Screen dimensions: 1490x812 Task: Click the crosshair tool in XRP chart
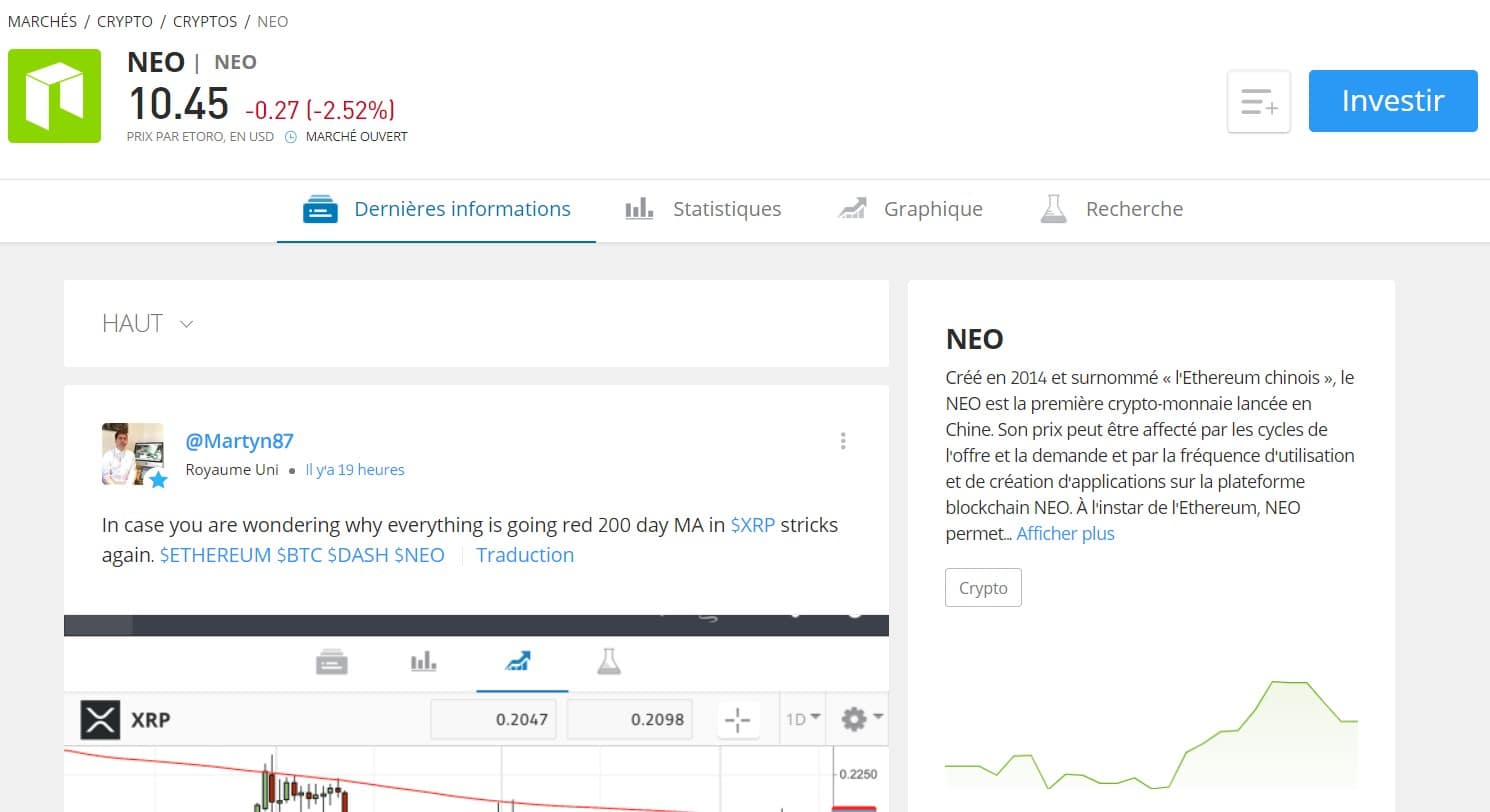[738, 719]
